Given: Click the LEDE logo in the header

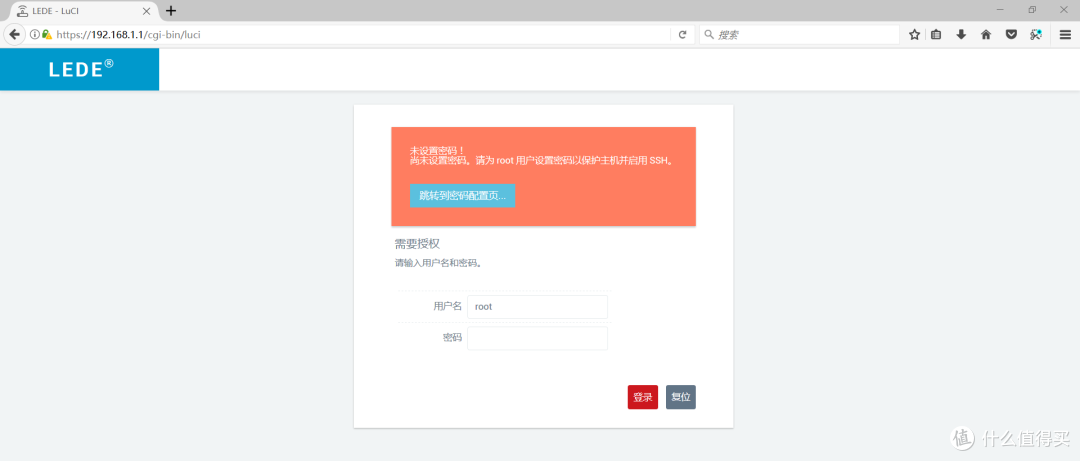Looking at the screenshot, I should [x=81, y=69].
